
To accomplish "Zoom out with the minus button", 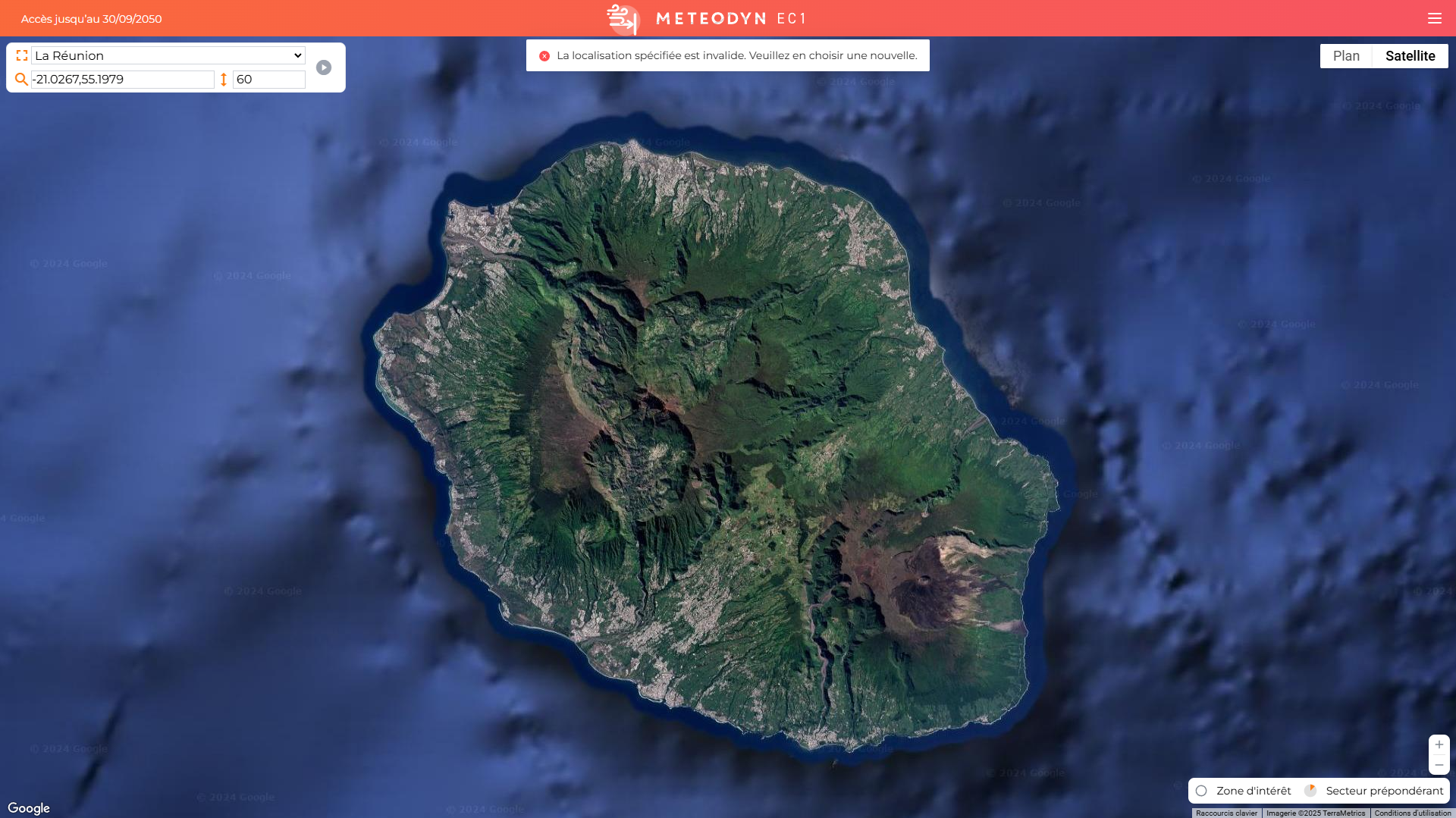I will [x=1439, y=765].
